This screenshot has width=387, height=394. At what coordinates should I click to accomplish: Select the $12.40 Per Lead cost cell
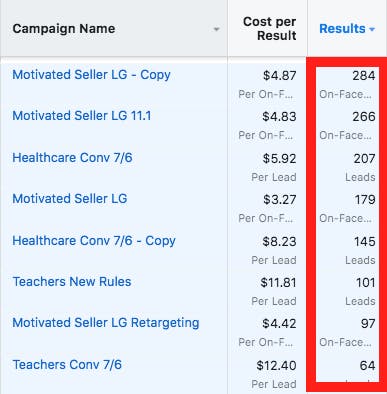(x=267, y=374)
